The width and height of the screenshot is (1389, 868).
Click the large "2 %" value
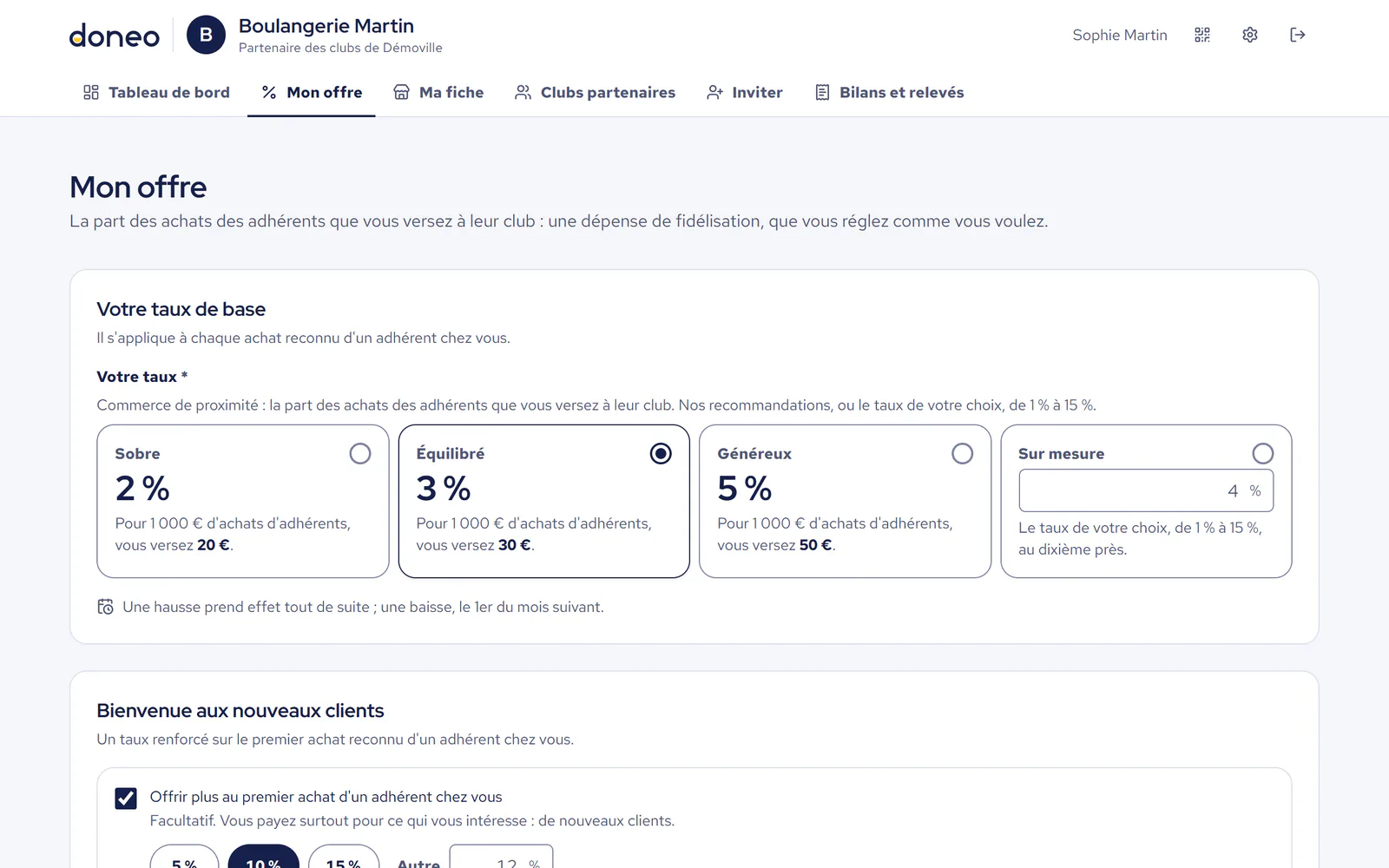point(142,488)
